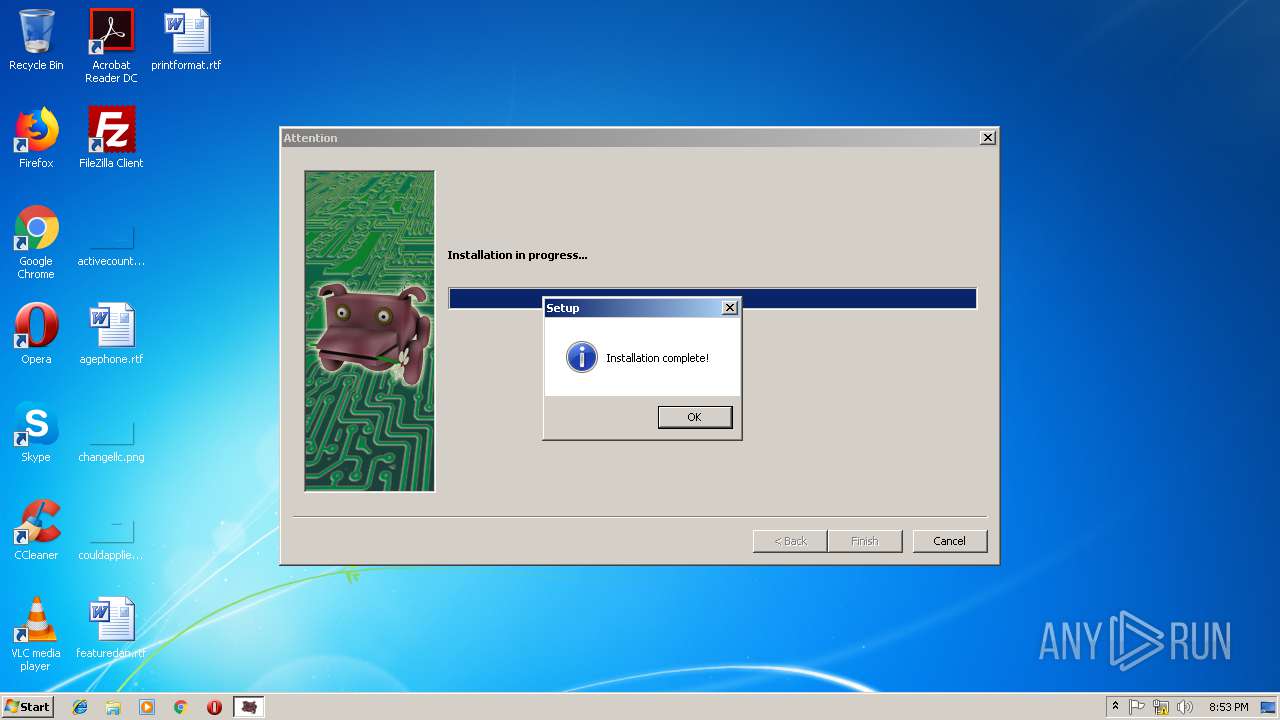Open the Action Center flag icon
The image size is (1280, 720).
click(x=1137, y=707)
